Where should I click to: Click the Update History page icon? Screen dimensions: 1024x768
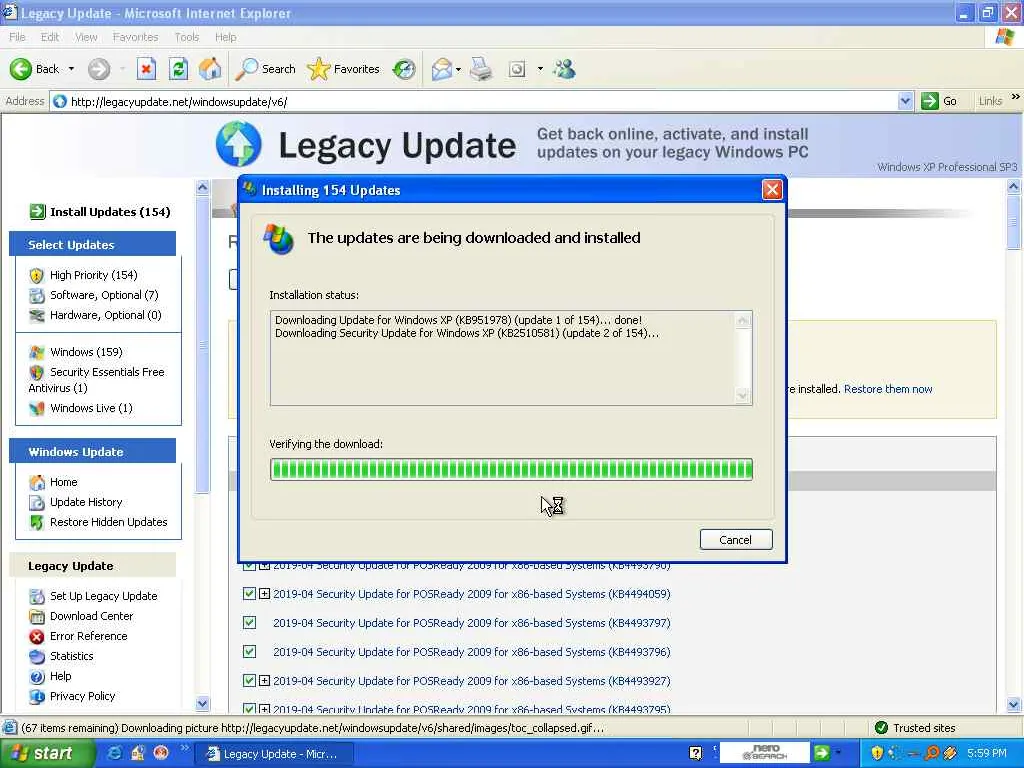[x=37, y=502]
